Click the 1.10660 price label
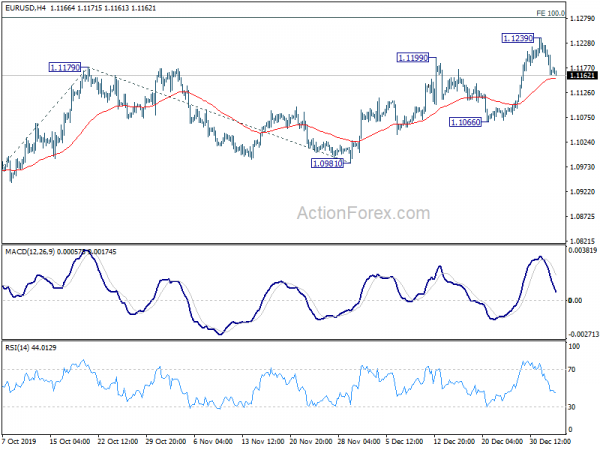Viewport: 600px width, 450px height. [465, 122]
